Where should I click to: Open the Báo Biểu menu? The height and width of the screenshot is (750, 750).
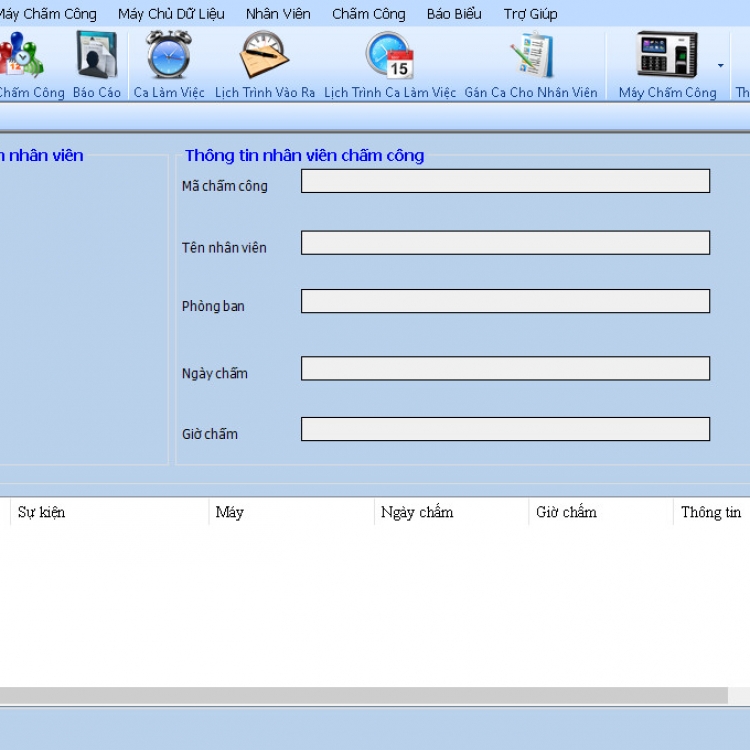click(x=454, y=14)
